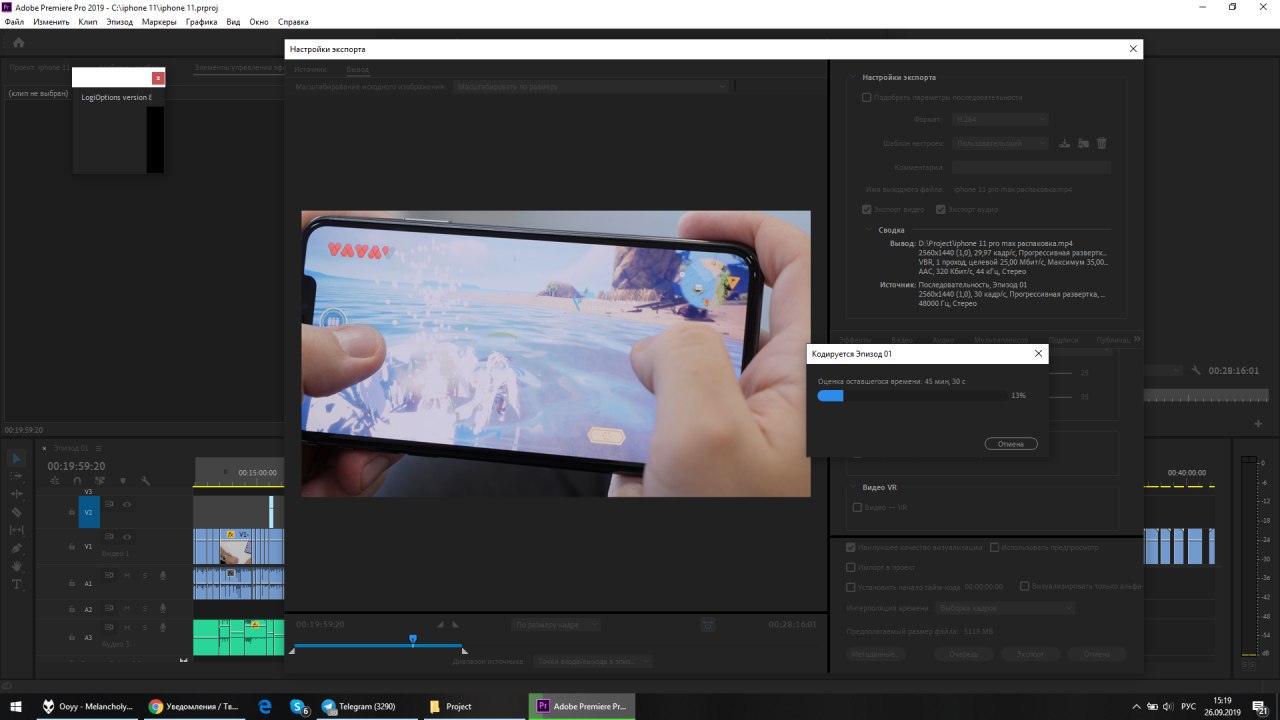Open source scaling dropdown
Viewport: 1280px width, 720px height.
(590, 87)
